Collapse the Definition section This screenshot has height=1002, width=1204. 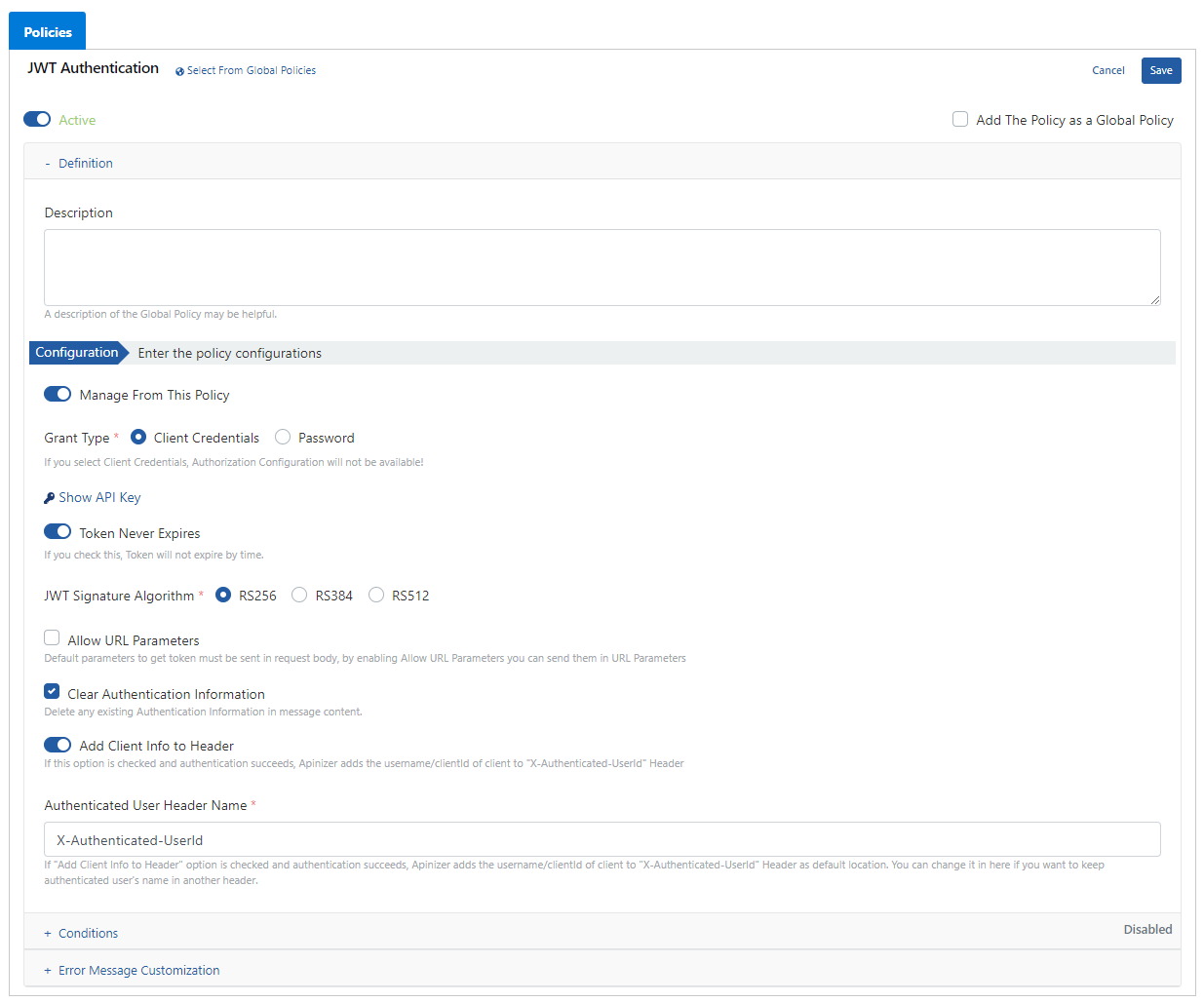click(85, 163)
